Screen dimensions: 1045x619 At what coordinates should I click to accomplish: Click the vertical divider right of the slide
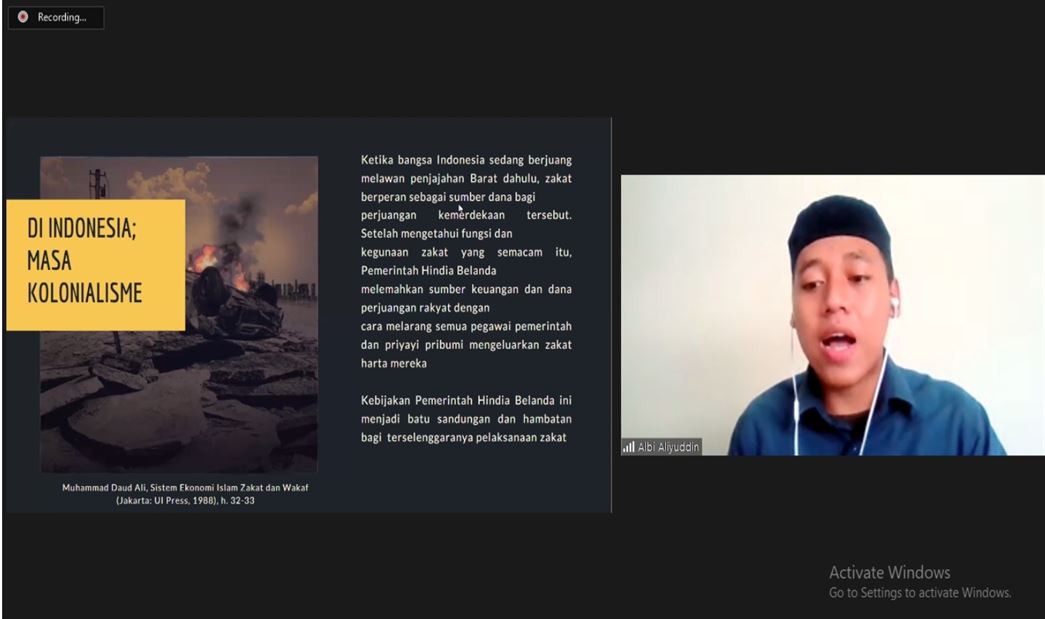pyautogui.click(x=611, y=315)
